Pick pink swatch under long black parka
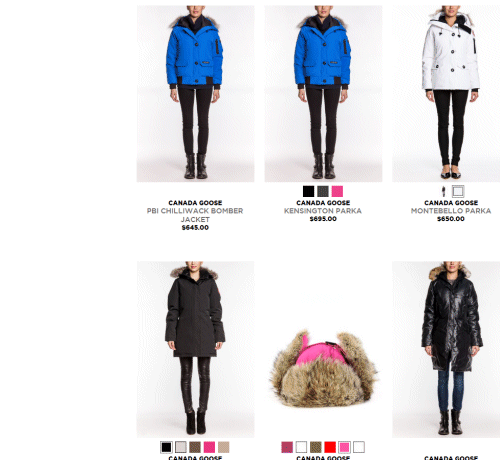Image resolution: width=500 pixels, height=460 pixels. (x=209, y=447)
